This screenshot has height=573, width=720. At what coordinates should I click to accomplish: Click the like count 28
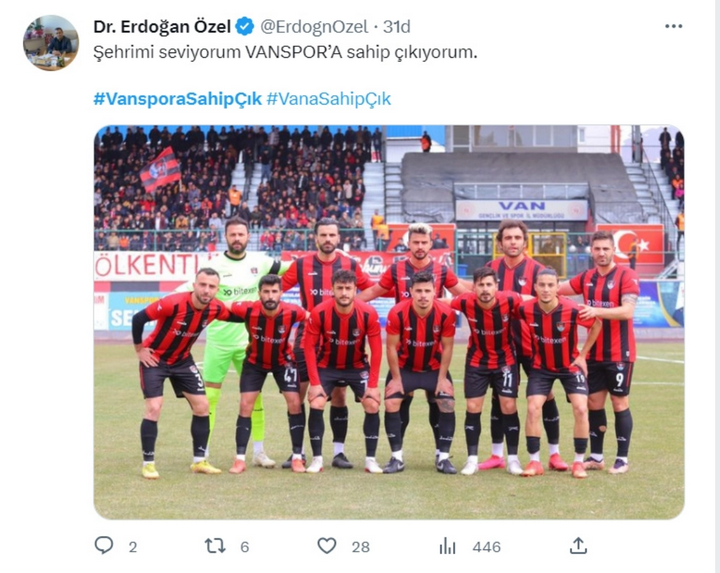[x=360, y=547]
